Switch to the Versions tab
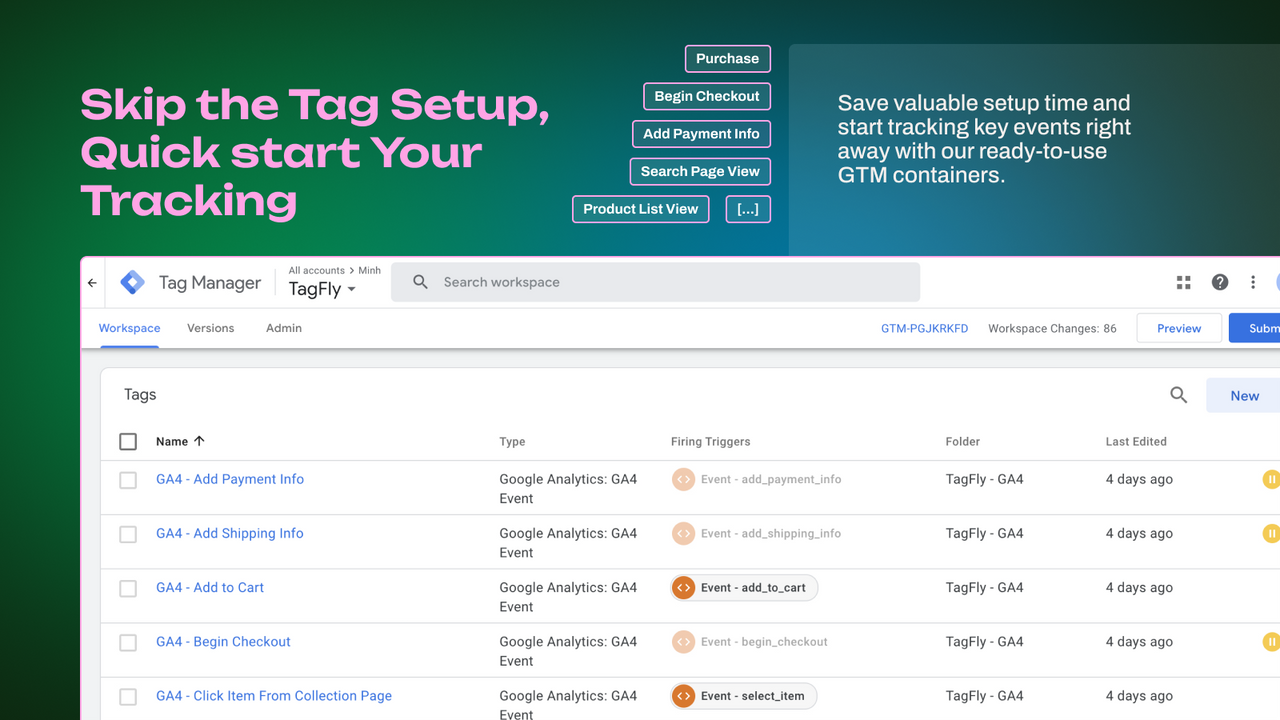The image size is (1280, 720). coord(211,328)
